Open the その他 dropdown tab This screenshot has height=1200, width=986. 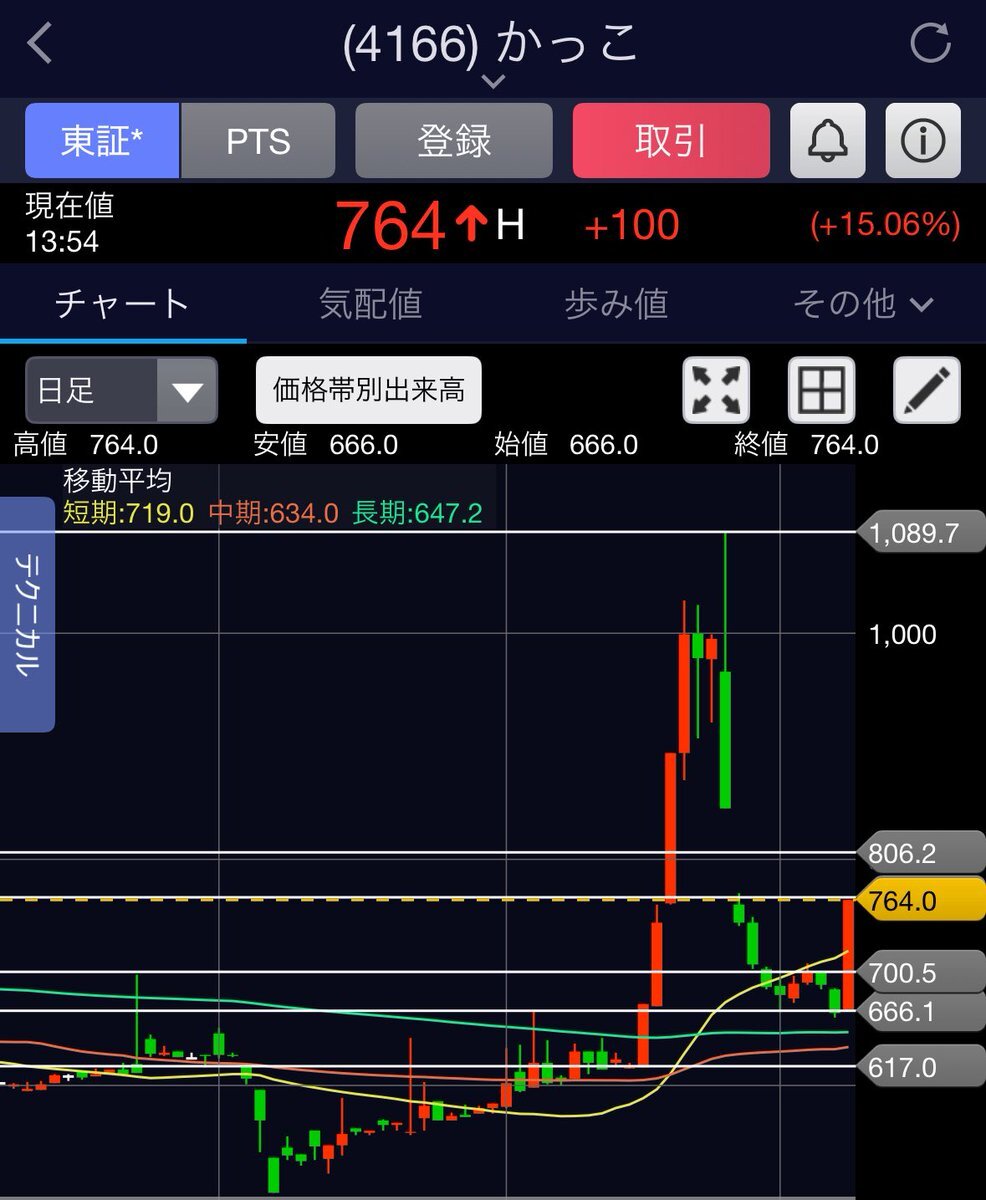863,303
